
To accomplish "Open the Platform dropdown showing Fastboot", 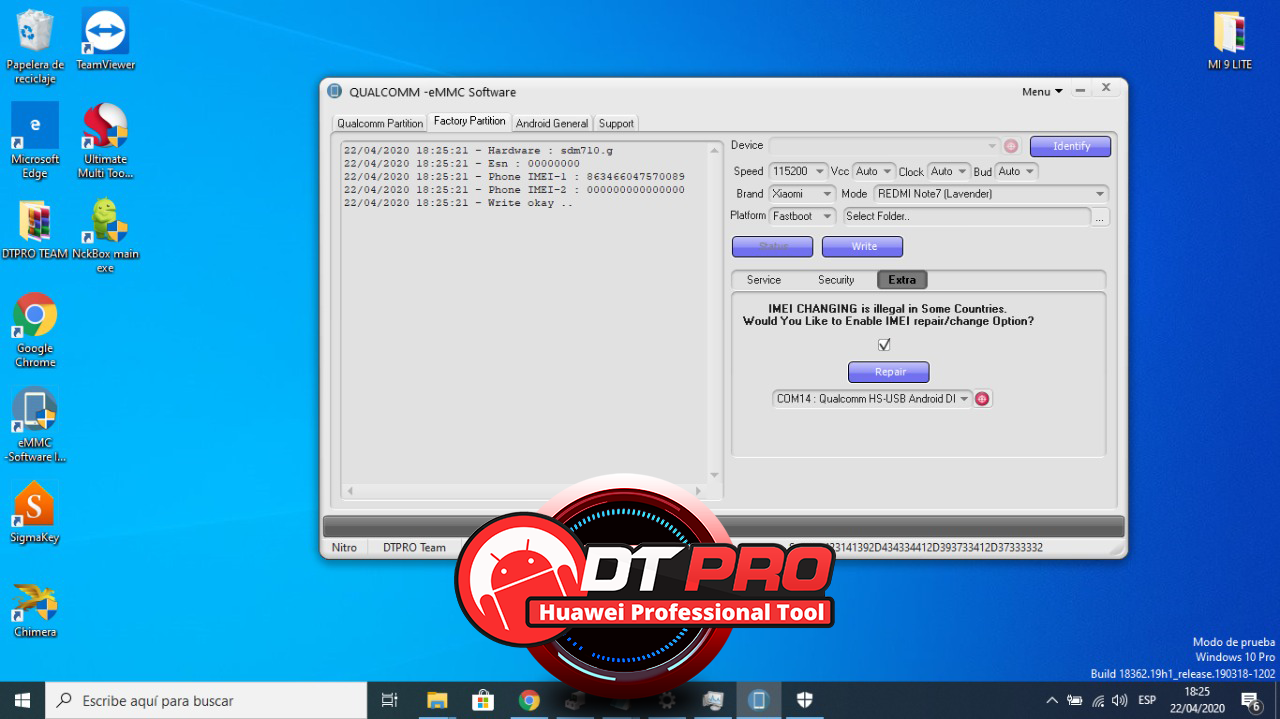I will coord(801,216).
